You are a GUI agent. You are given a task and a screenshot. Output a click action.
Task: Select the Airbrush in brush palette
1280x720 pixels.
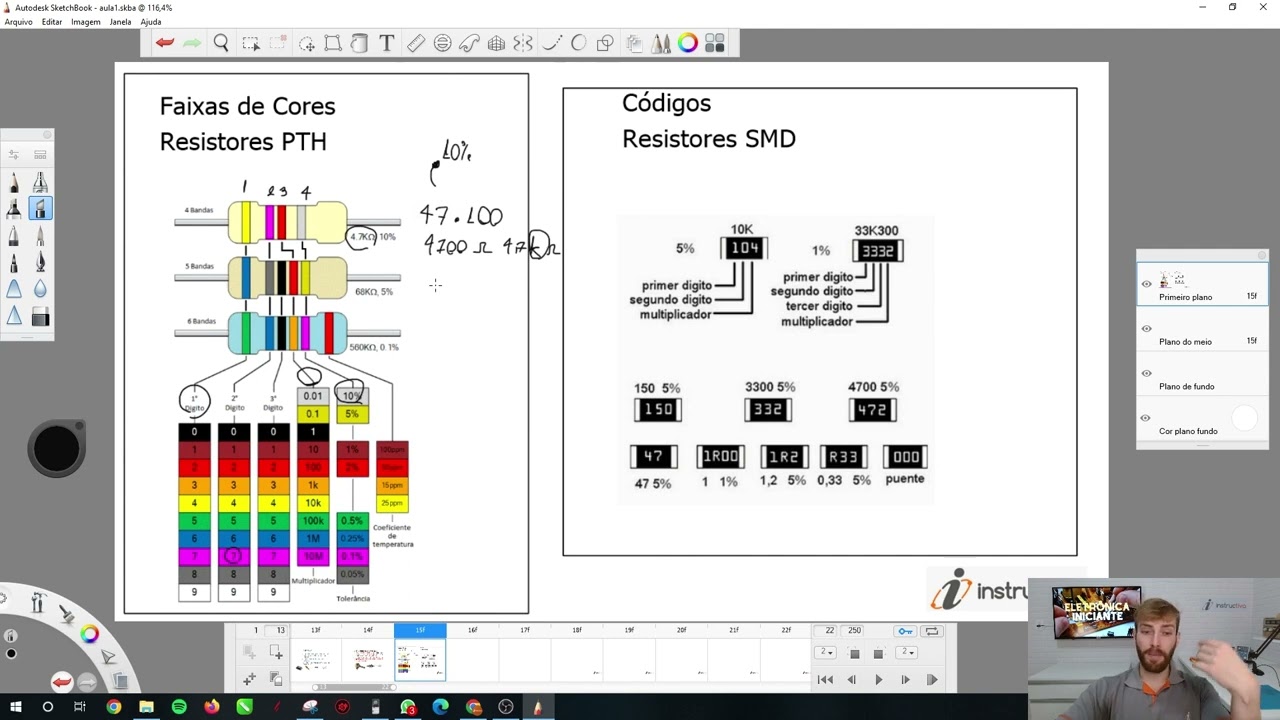click(40, 182)
